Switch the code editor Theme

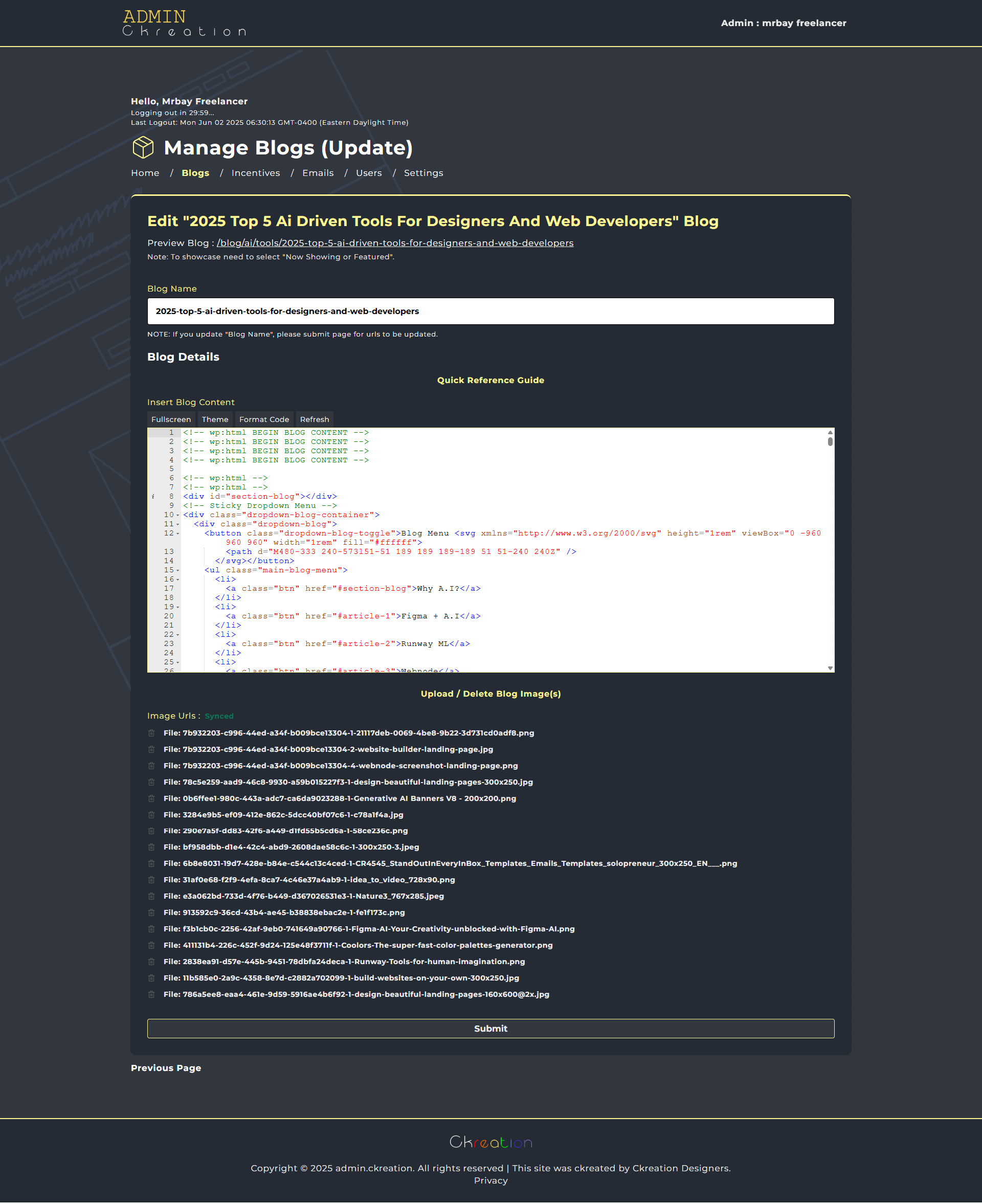pos(215,419)
